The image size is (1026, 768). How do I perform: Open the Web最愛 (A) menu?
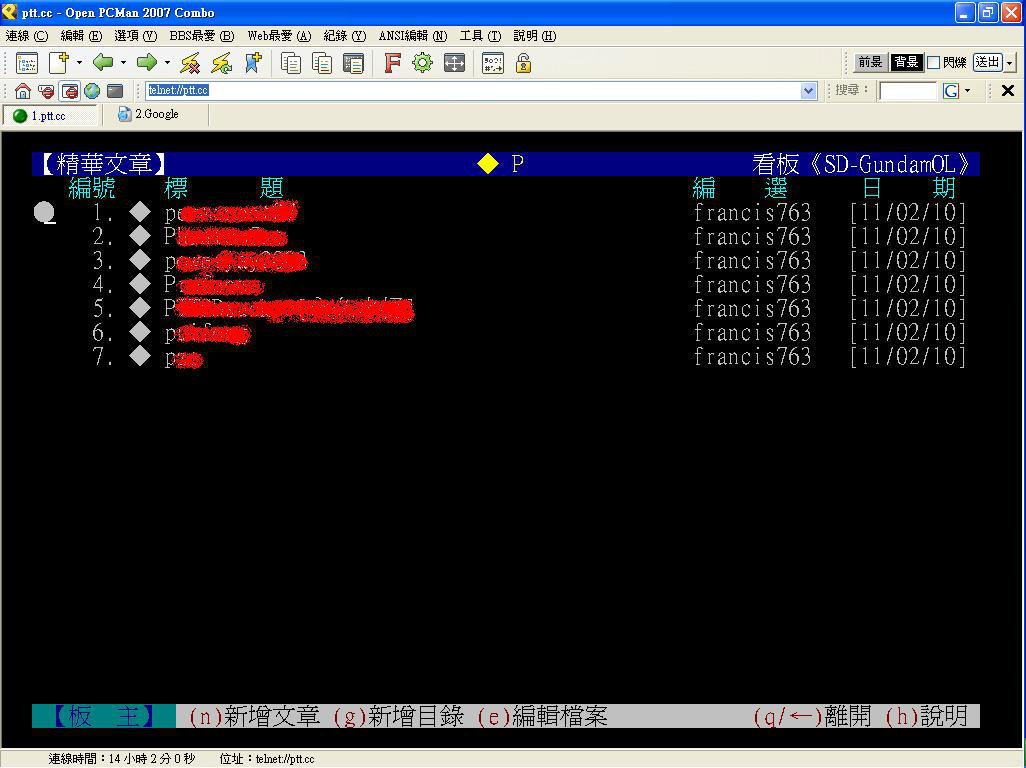279,36
